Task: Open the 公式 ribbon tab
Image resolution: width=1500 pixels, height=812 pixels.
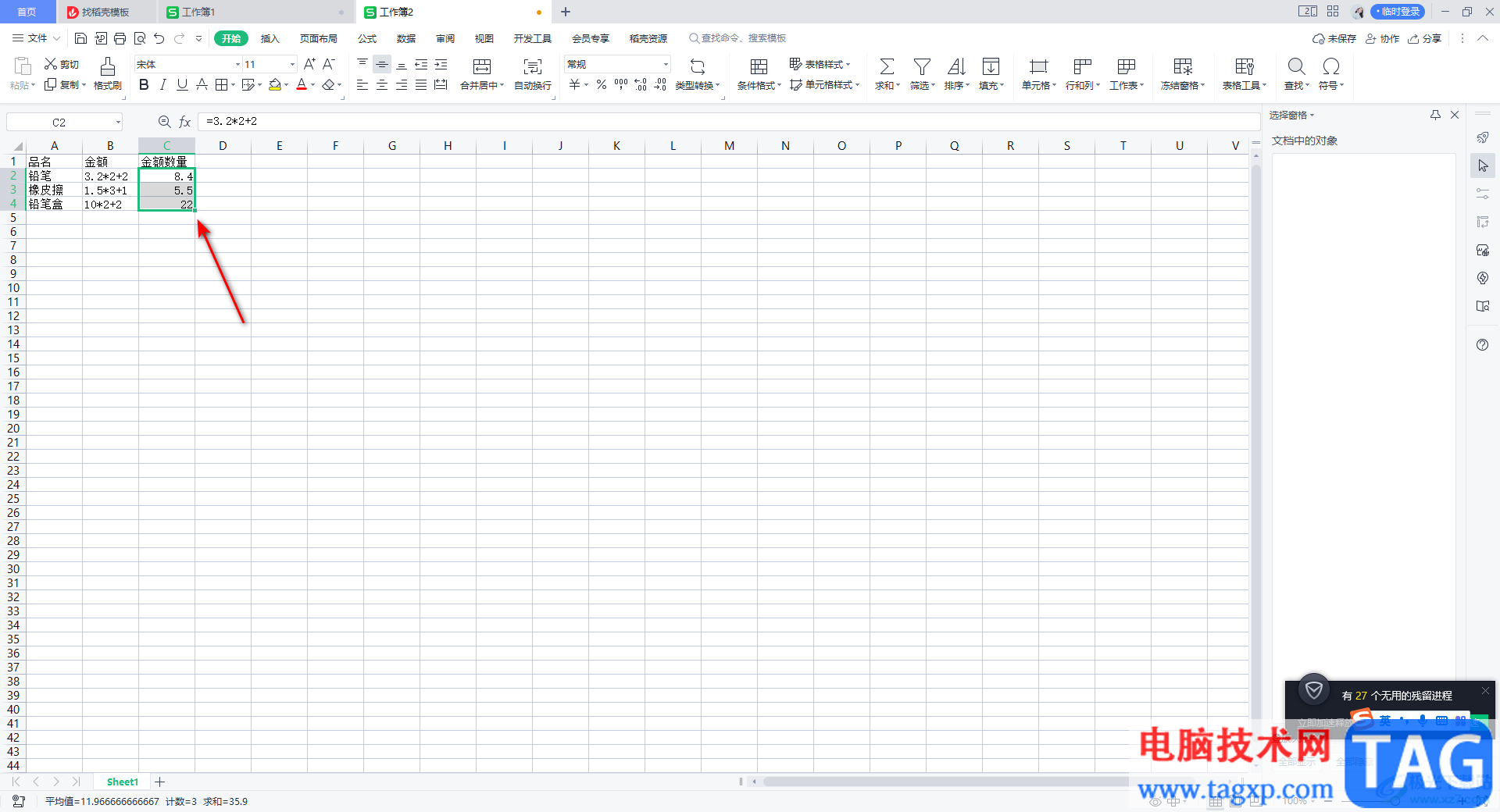Action: (x=367, y=38)
